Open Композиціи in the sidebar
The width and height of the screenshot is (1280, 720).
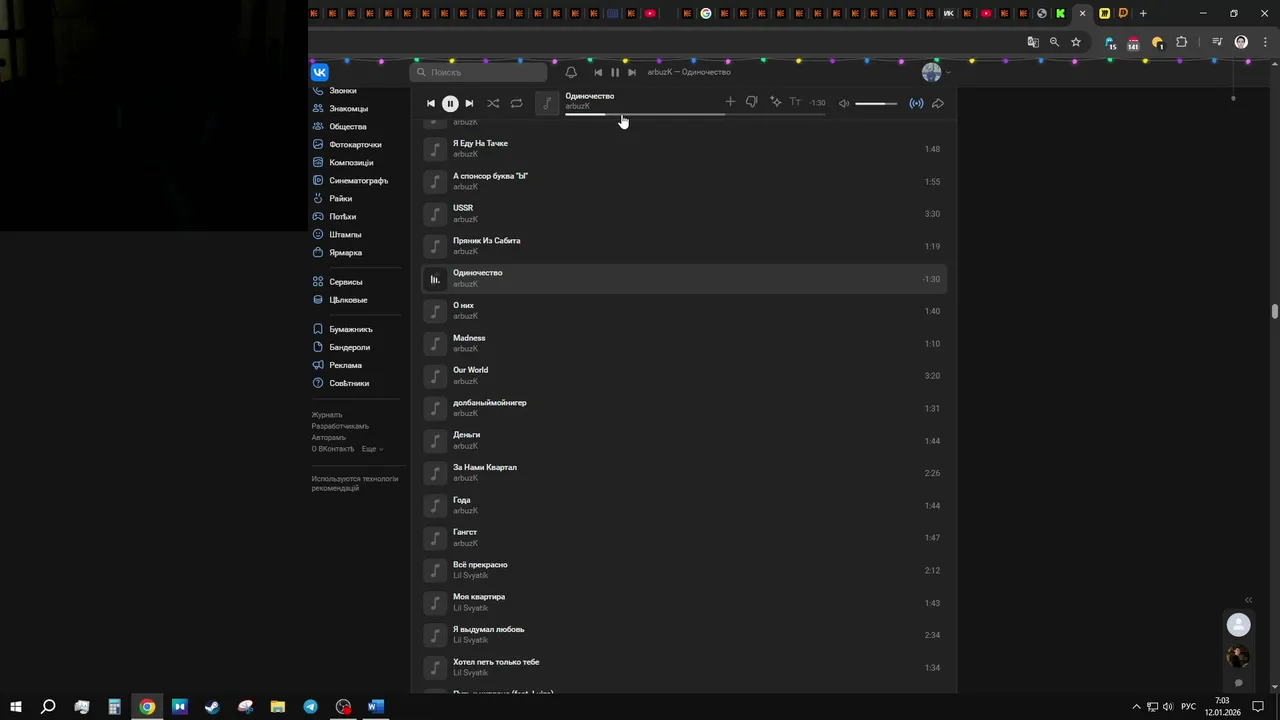point(351,163)
